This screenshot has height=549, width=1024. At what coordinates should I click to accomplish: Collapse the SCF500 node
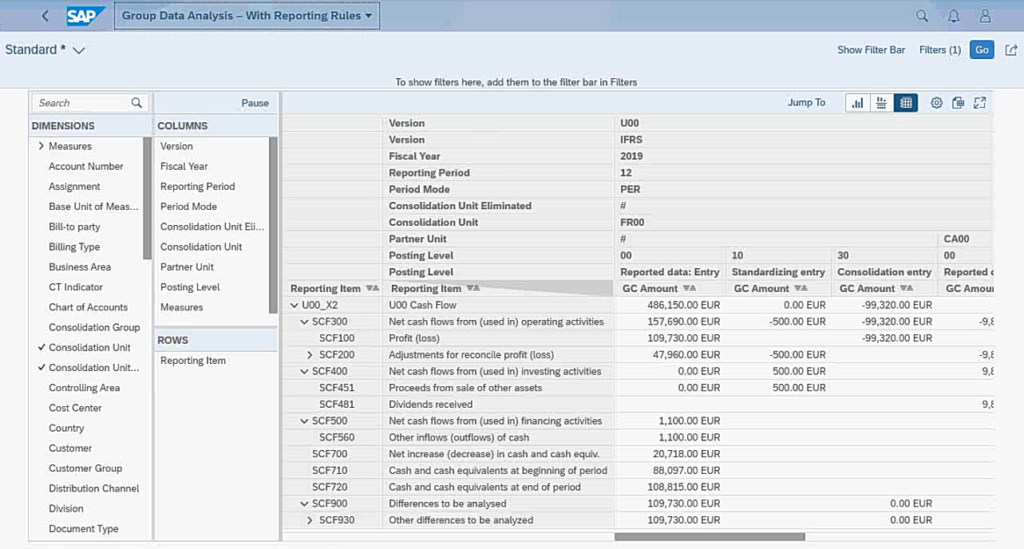(x=304, y=420)
